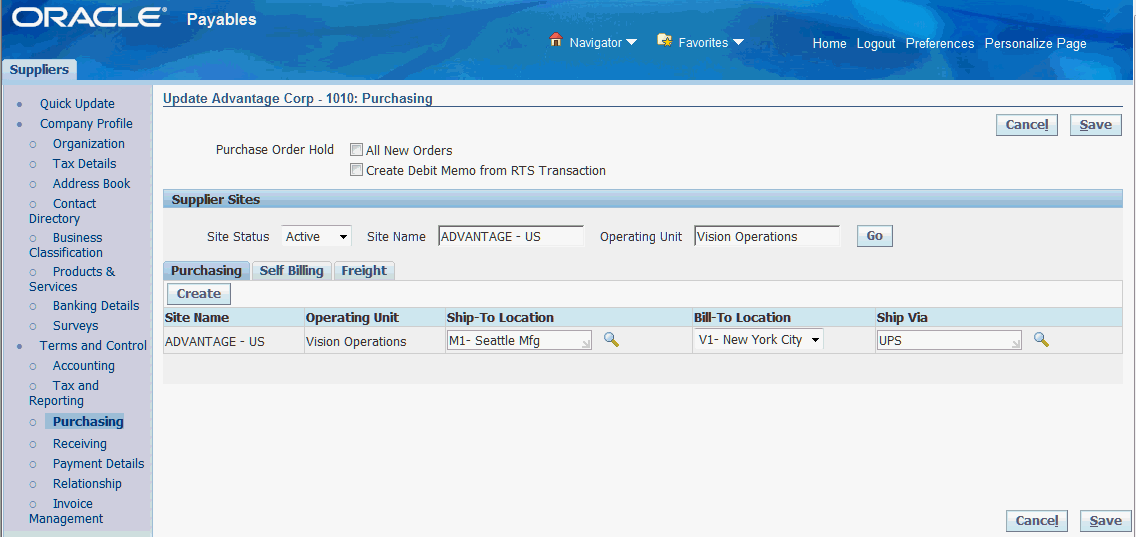
Task: Open the Relationship sidebar link
Action: click(87, 483)
